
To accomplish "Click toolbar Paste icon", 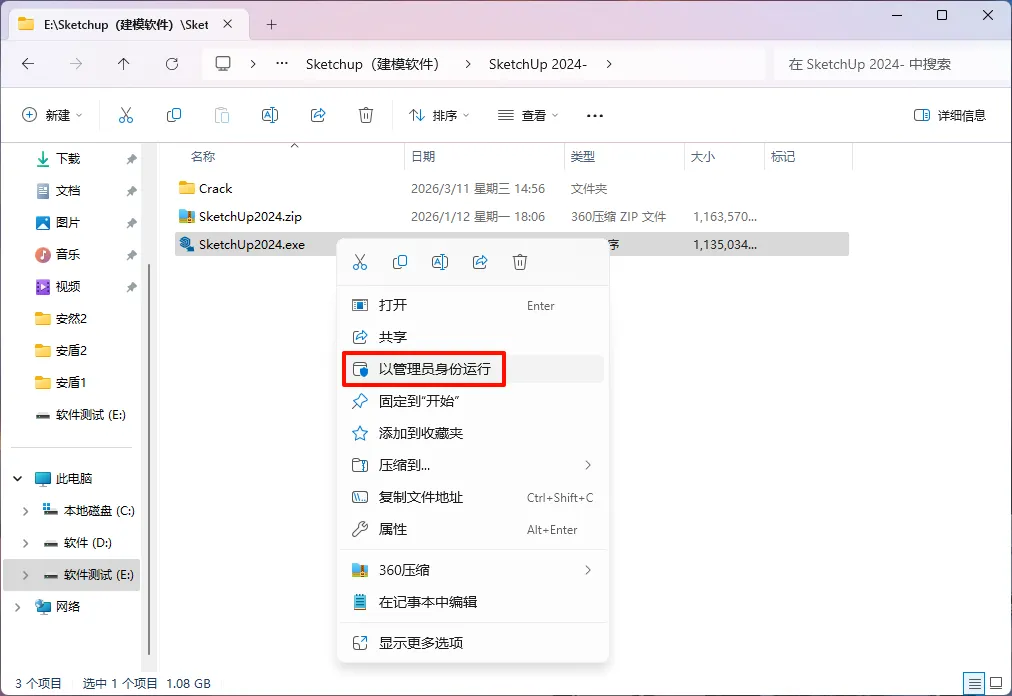I will pos(221,116).
